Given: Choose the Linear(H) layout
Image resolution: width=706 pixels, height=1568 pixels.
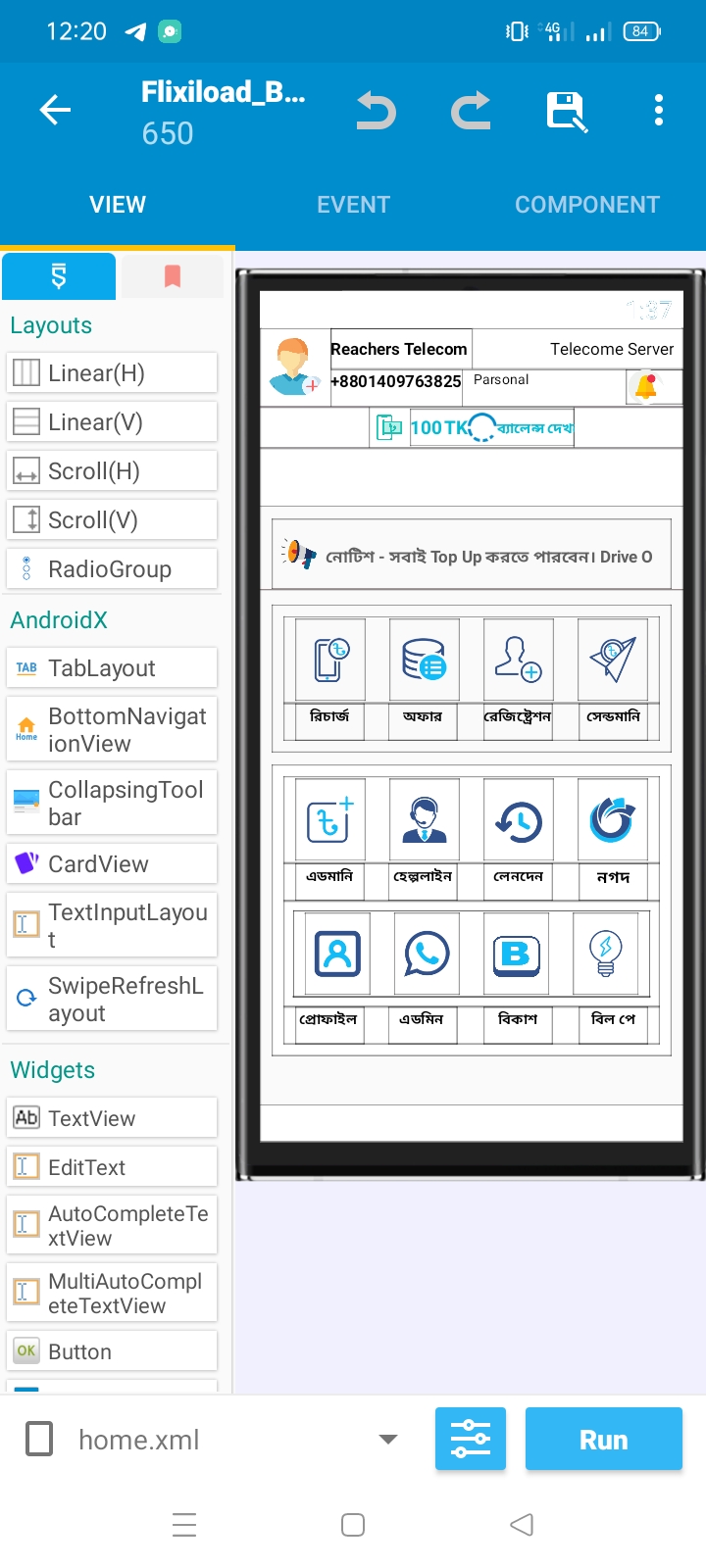Looking at the screenshot, I should (x=111, y=373).
